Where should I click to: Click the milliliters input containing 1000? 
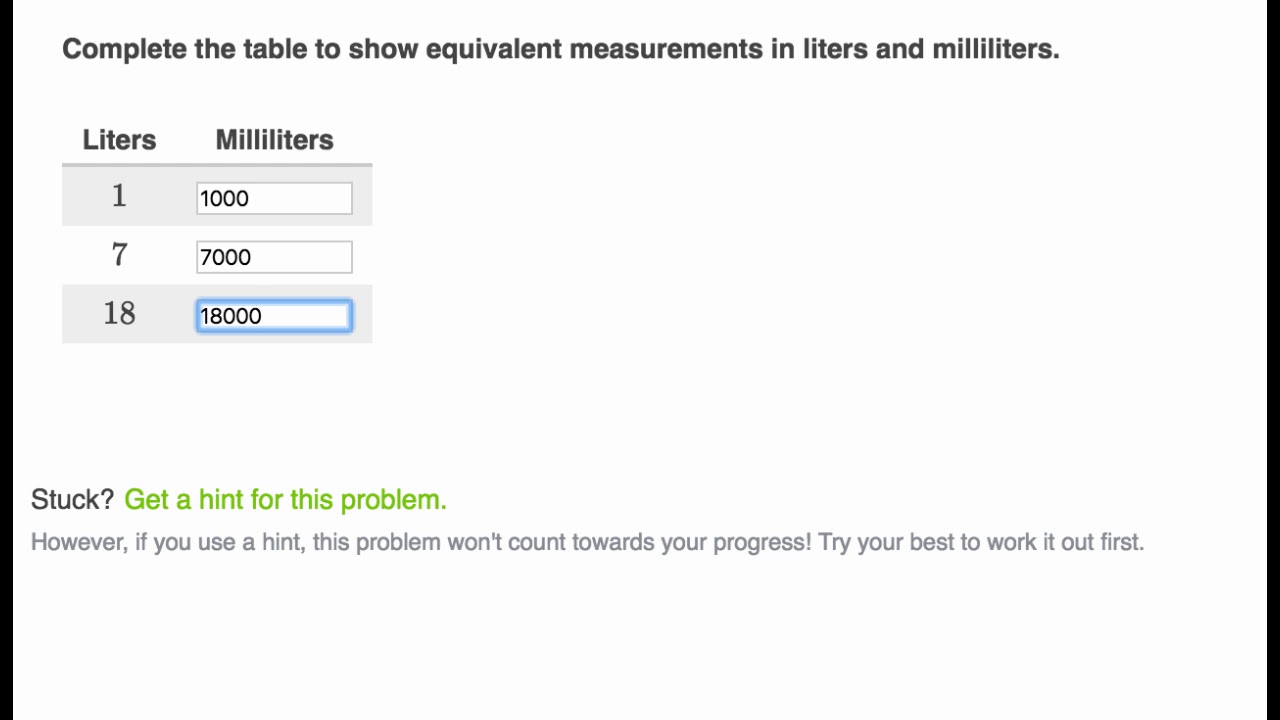click(274, 198)
